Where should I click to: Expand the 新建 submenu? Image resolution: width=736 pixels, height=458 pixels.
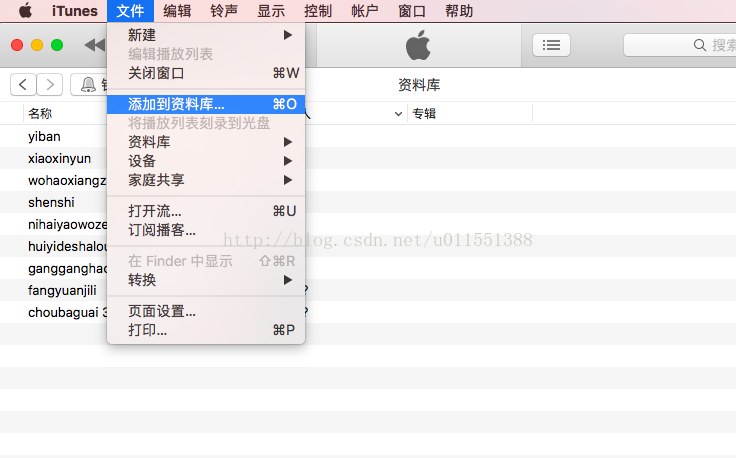206,35
